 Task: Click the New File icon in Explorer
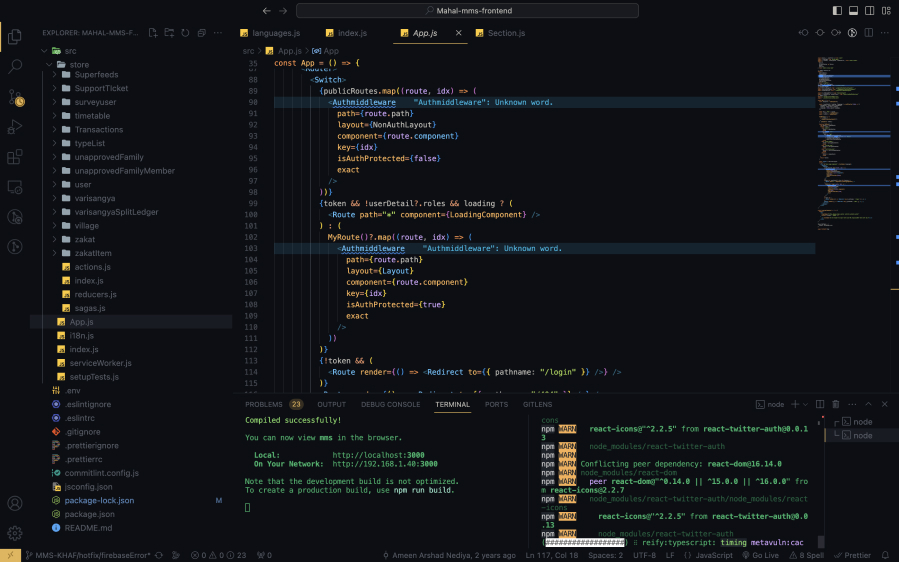coord(153,33)
